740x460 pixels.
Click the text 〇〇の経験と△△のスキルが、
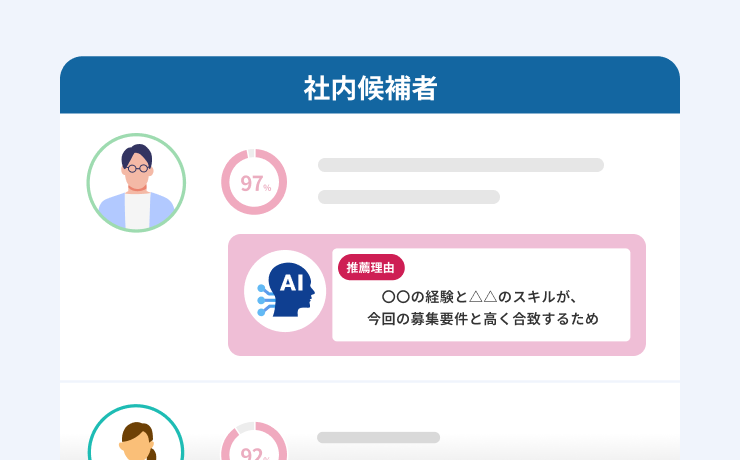481,296
